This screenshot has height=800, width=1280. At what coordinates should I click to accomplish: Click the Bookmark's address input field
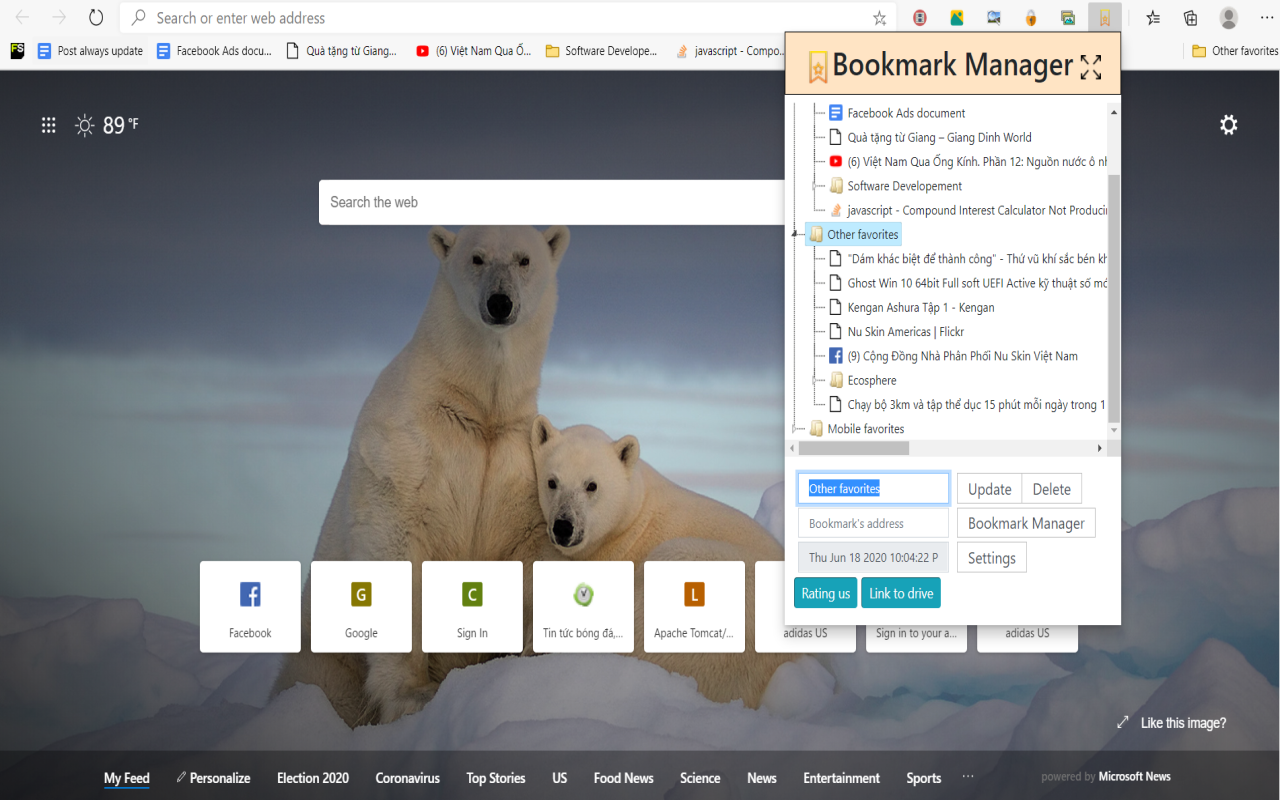(x=873, y=523)
